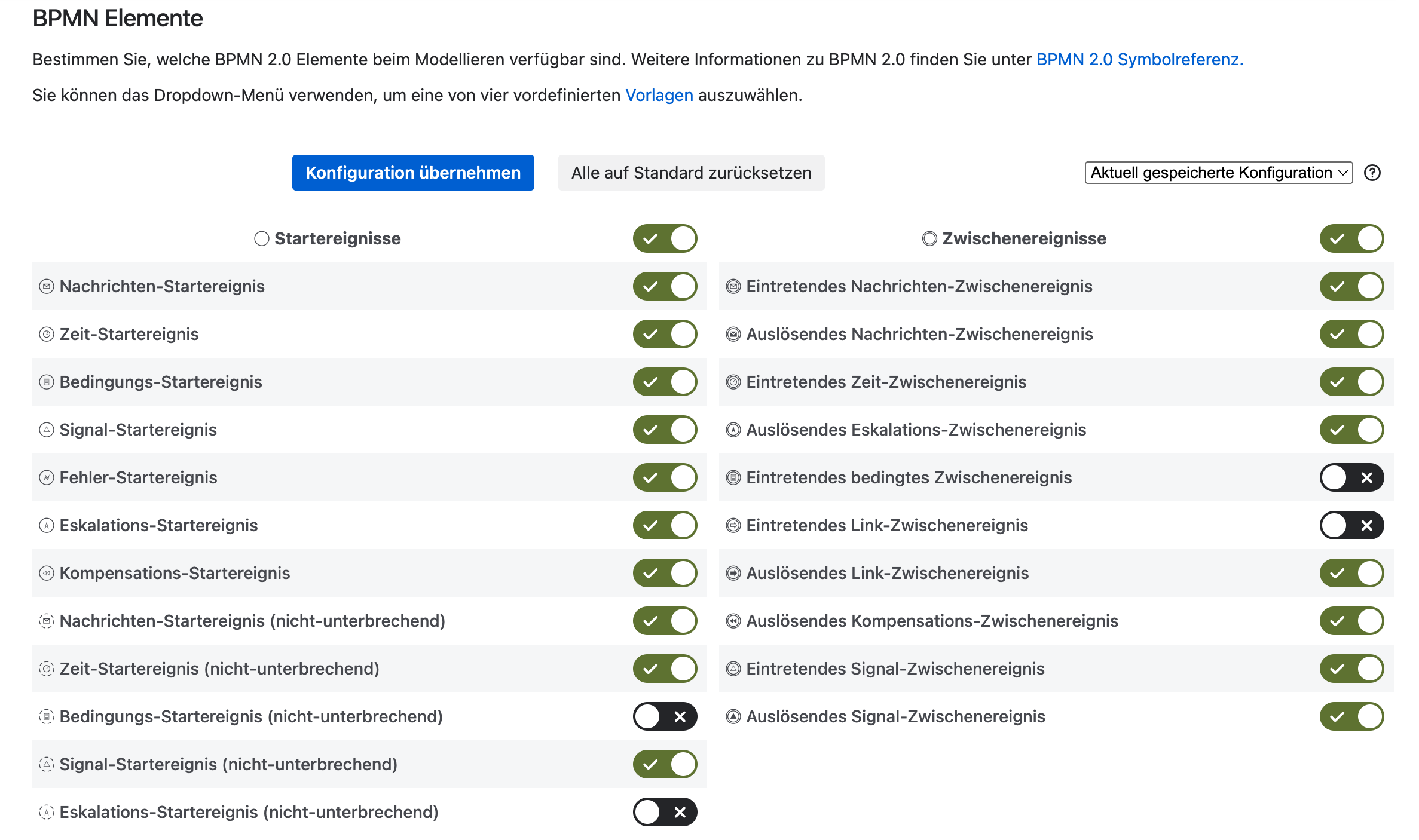Viewport: 1419px width, 840px height.
Task: Click the BPMN Elemente heading
Action: (118, 19)
